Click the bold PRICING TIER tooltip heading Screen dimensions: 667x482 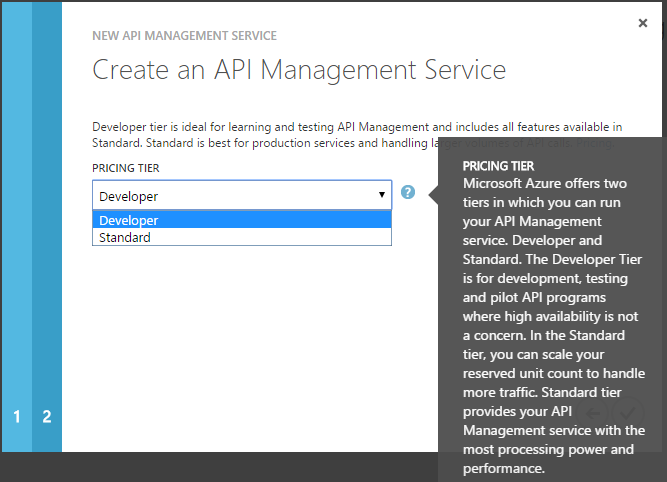click(x=499, y=166)
